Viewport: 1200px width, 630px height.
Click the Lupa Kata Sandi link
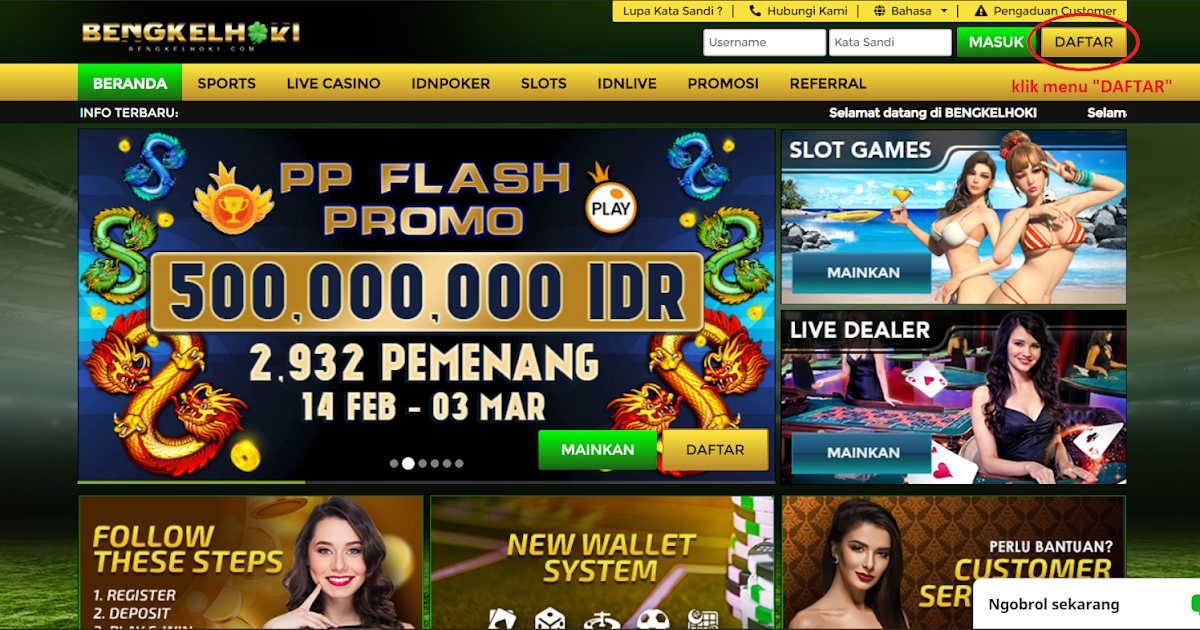pyautogui.click(x=673, y=11)
